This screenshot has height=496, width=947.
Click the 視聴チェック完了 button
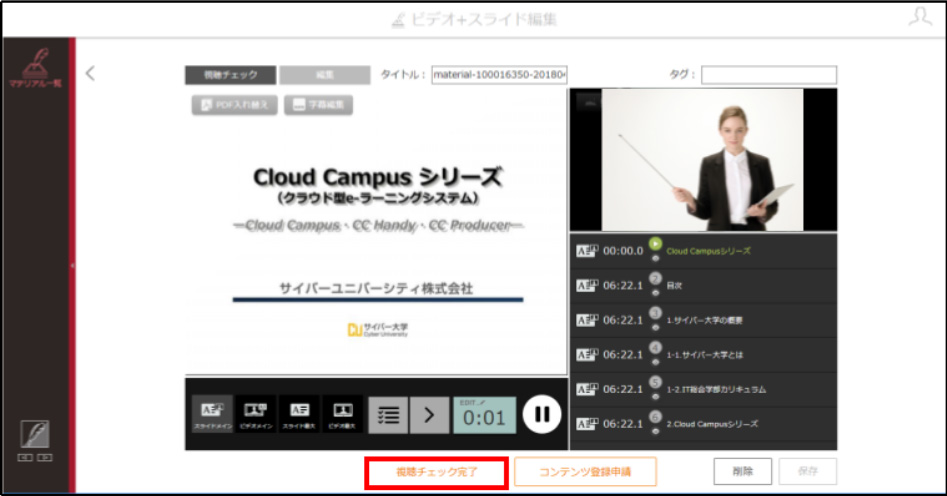pos(437,472)
